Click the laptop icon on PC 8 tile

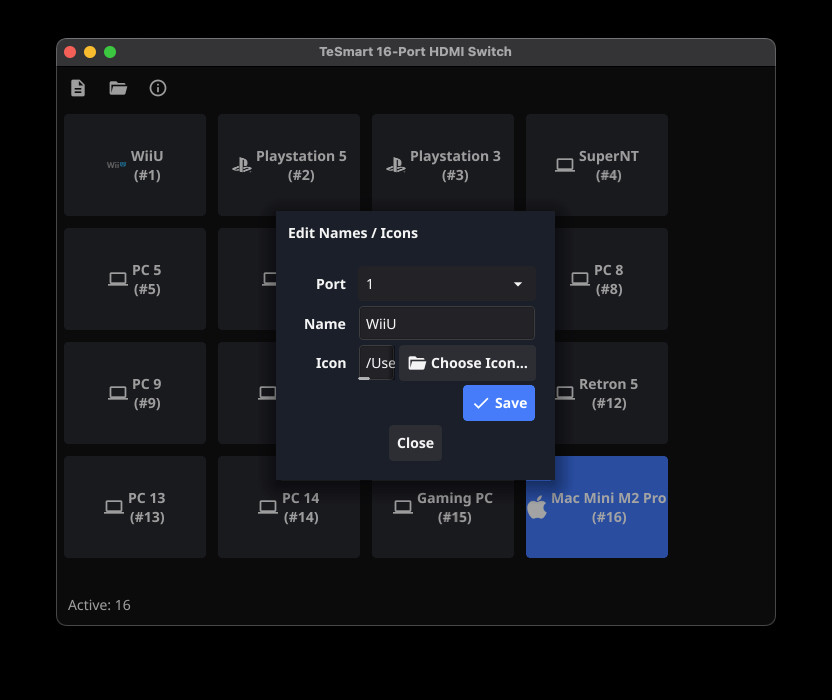click(579, 279)
